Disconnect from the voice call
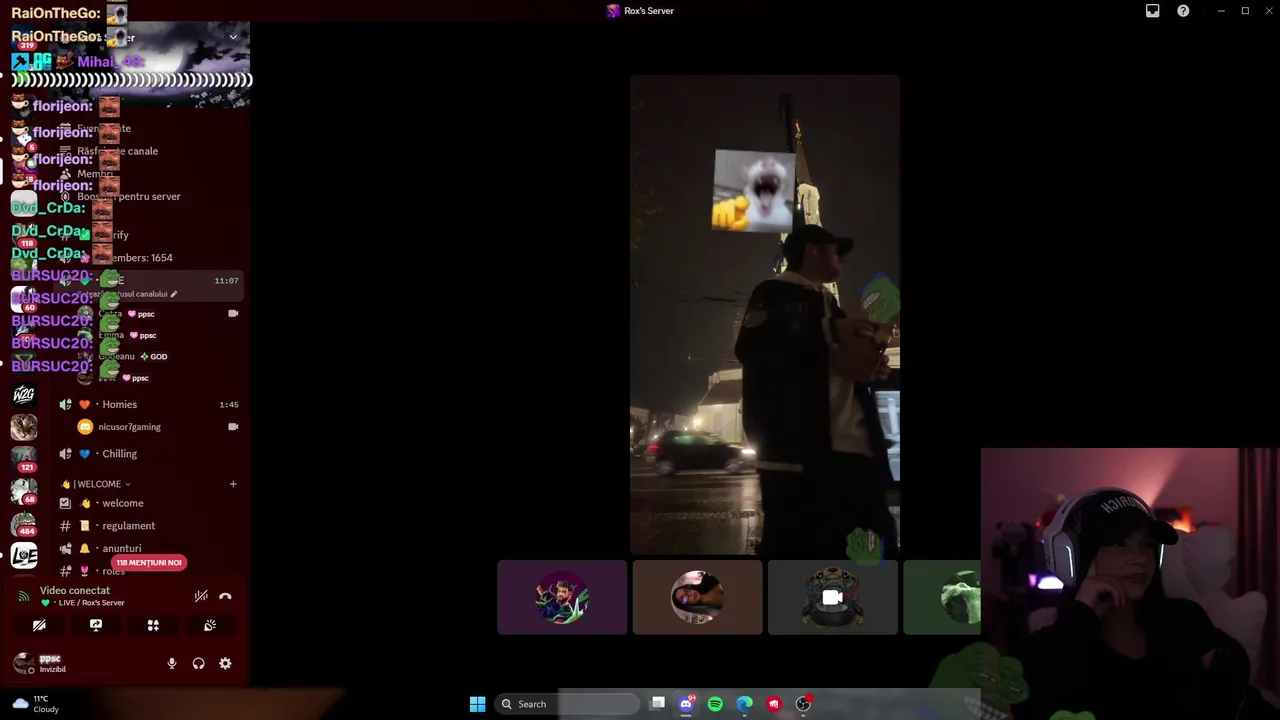Screen dimensions: 1280x720 [225, 596]
